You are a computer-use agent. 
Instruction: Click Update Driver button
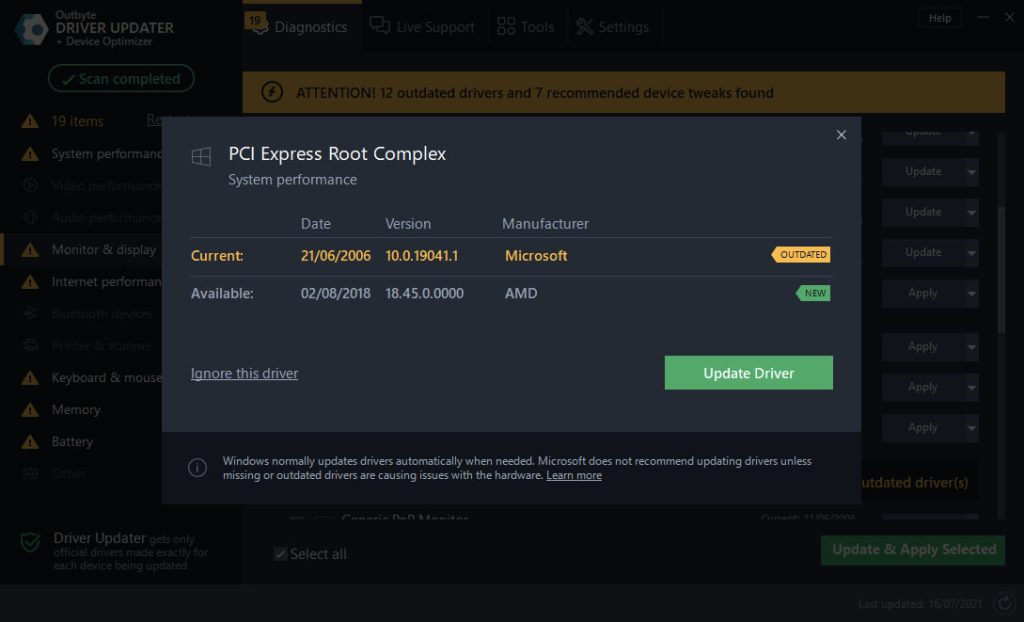[x=748, y=373]
